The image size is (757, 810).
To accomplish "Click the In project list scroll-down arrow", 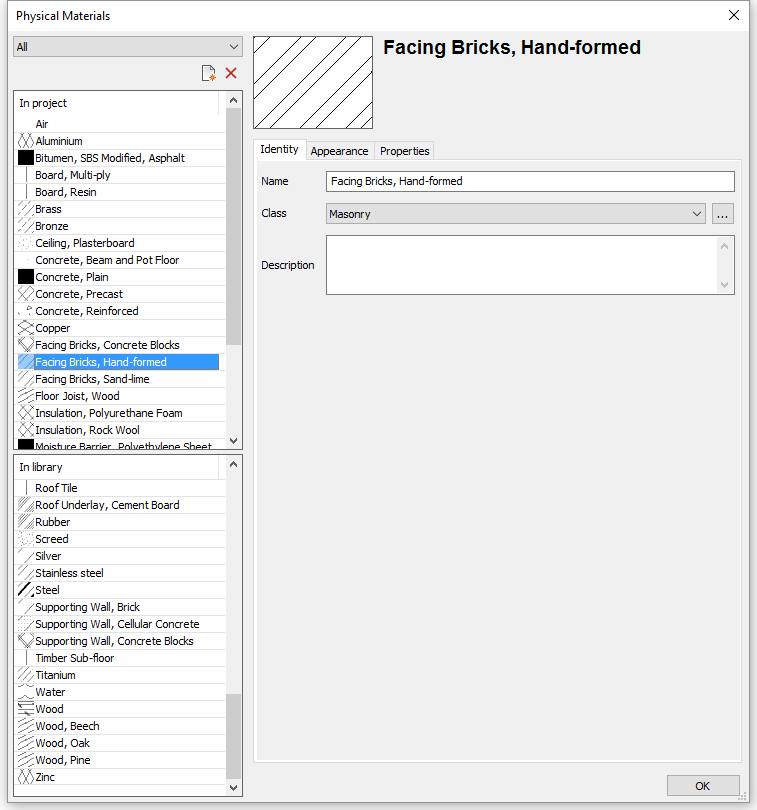I will coord(234,441).
